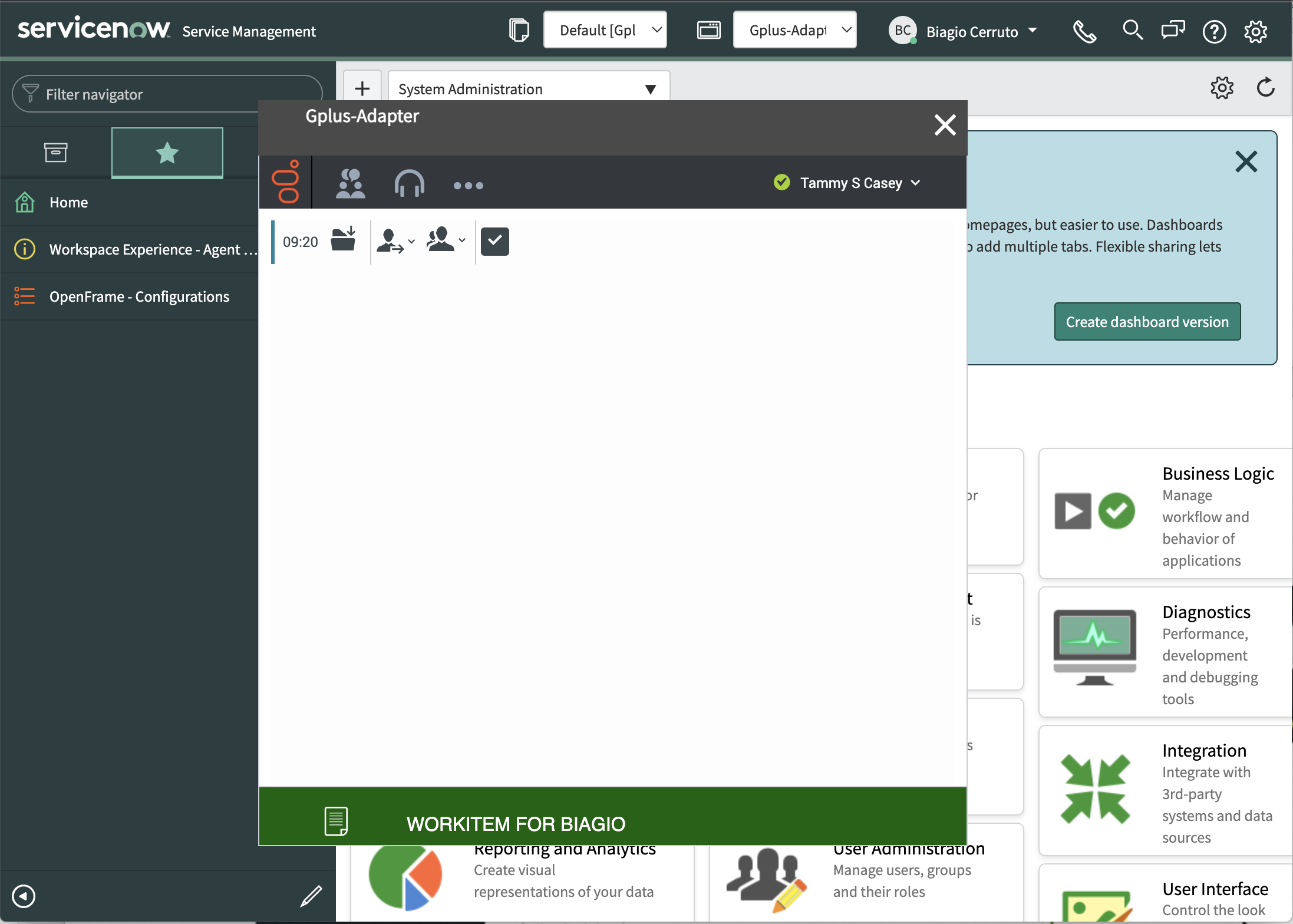
Task: Switch to the all applications archive tab
Action: (56, 153)
